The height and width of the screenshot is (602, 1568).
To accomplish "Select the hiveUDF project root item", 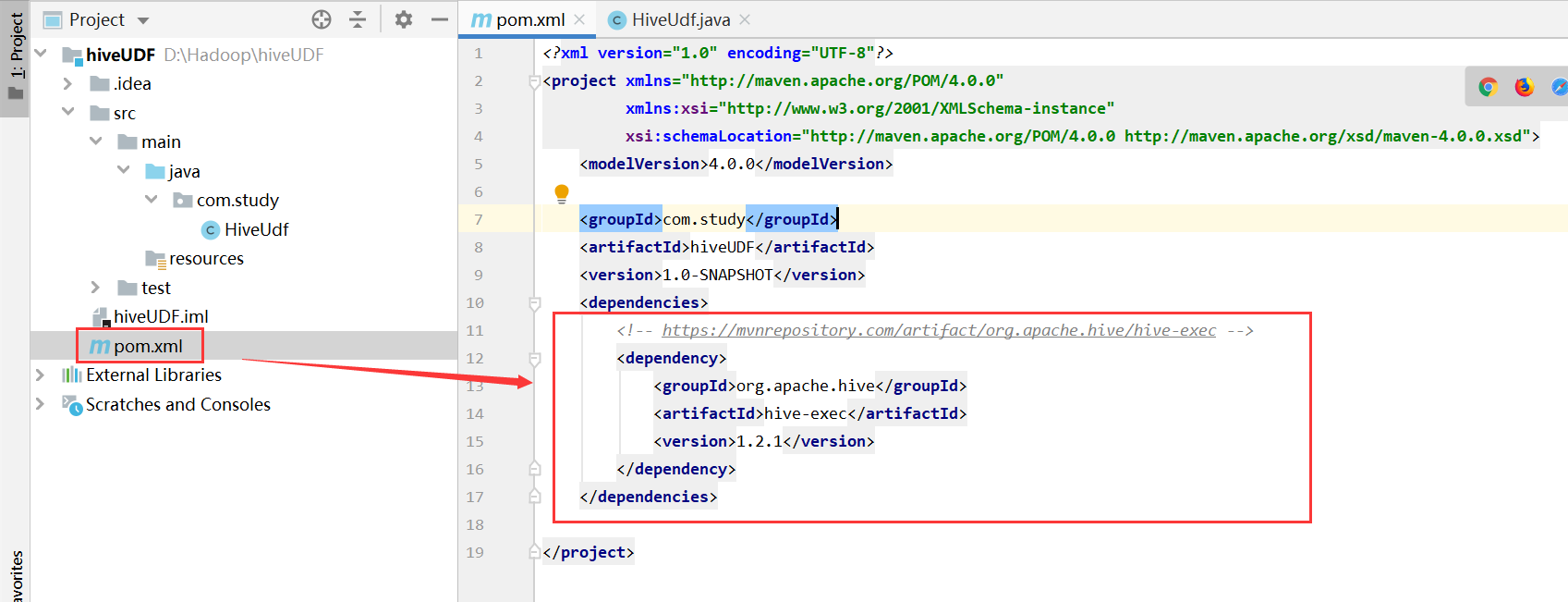I will (120, 55).
